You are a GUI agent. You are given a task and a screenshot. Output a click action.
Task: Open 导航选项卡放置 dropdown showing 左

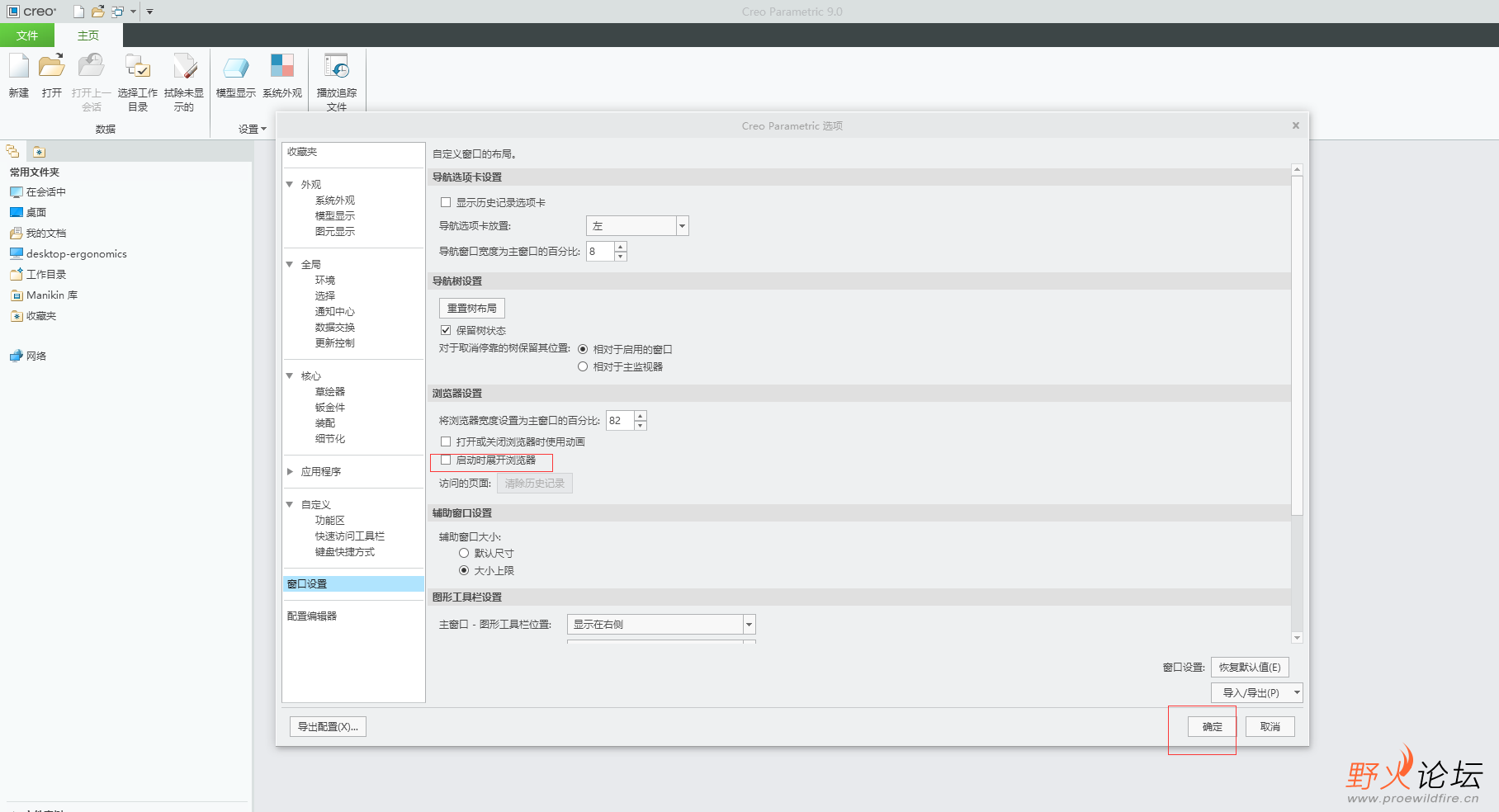(x=637, y=226)
